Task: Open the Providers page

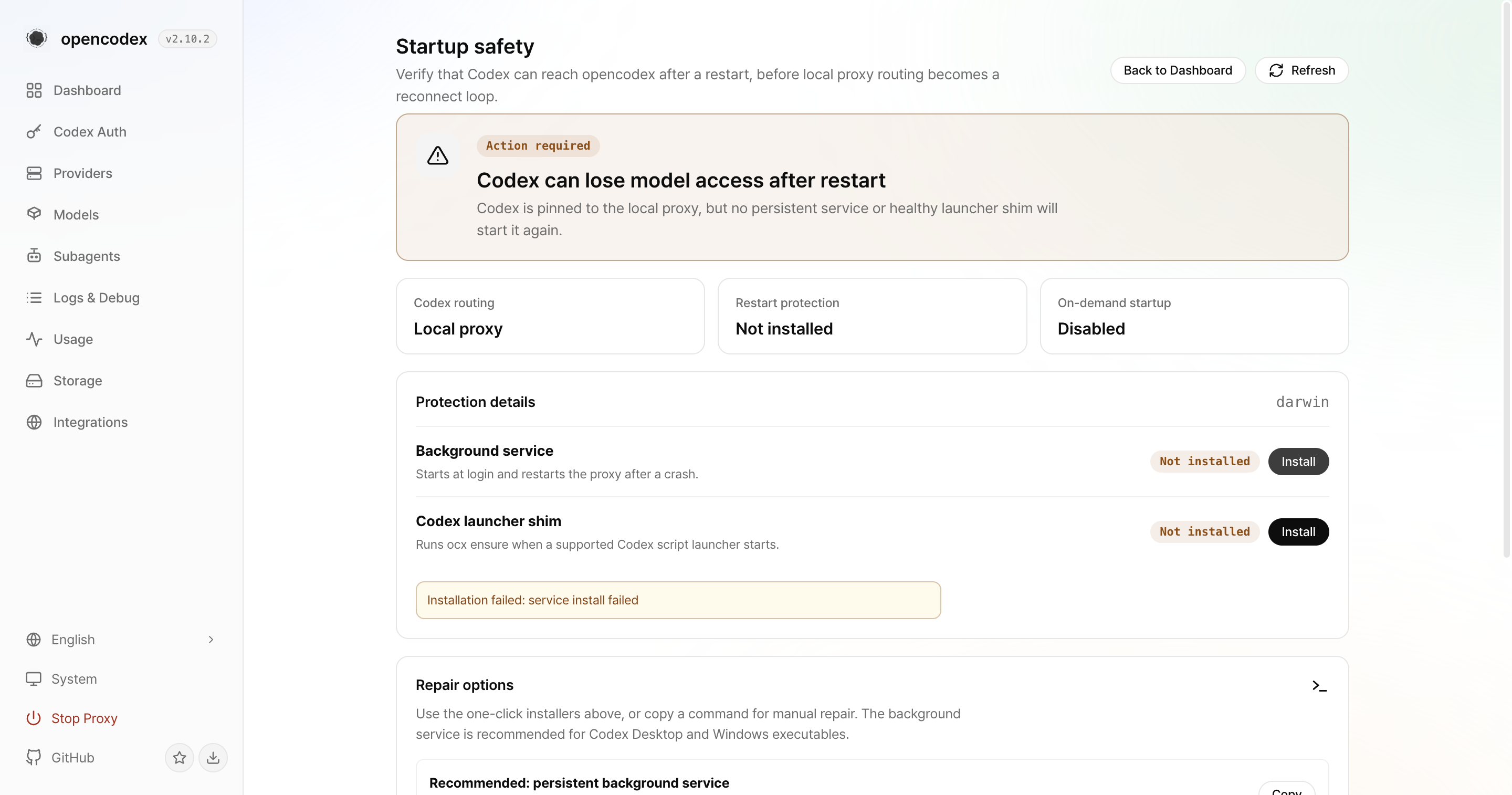Action: click(121, 173)
